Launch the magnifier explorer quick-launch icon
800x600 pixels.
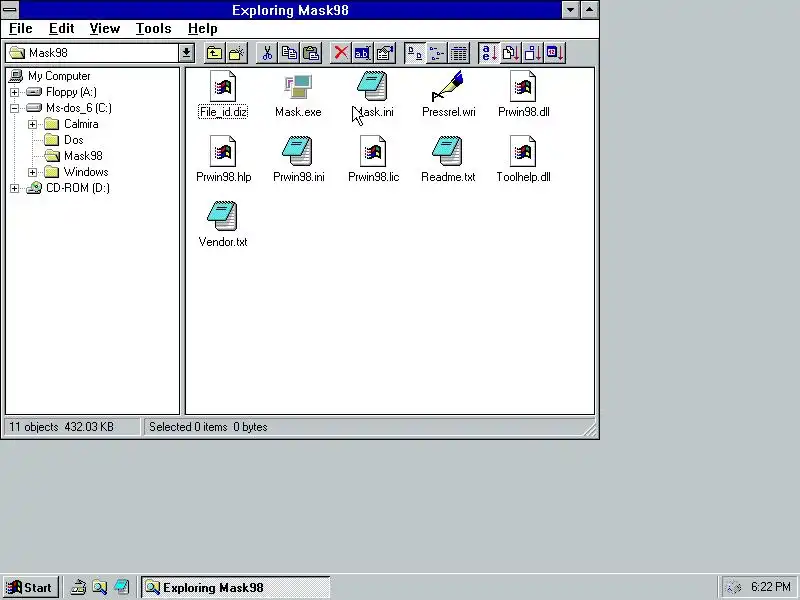[99, 588]
